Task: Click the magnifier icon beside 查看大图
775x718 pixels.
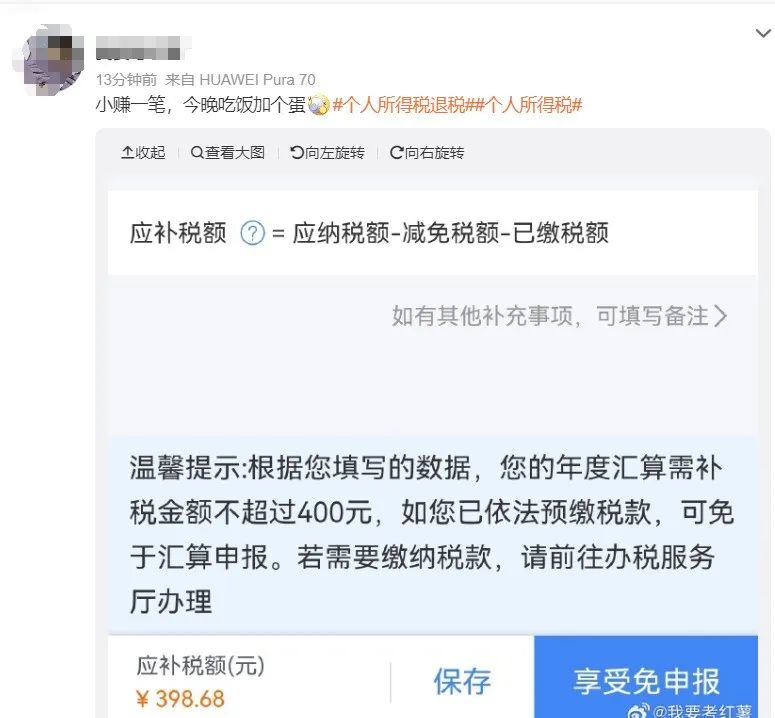Action: [x=197, y=153]
